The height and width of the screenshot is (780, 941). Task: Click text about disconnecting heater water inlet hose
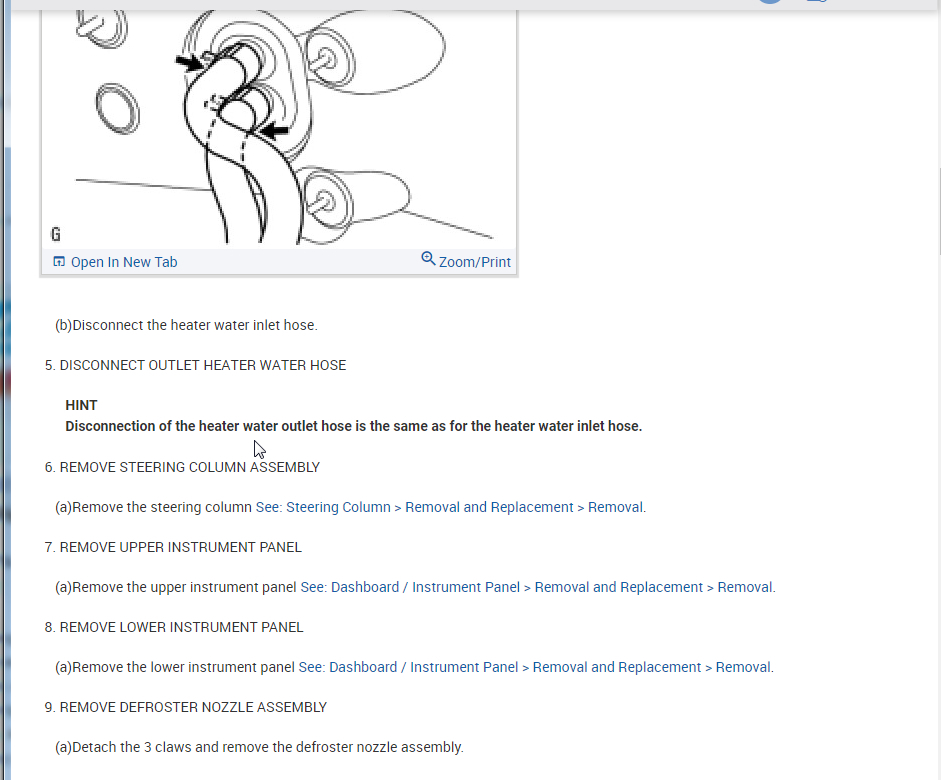pos(187,325)
